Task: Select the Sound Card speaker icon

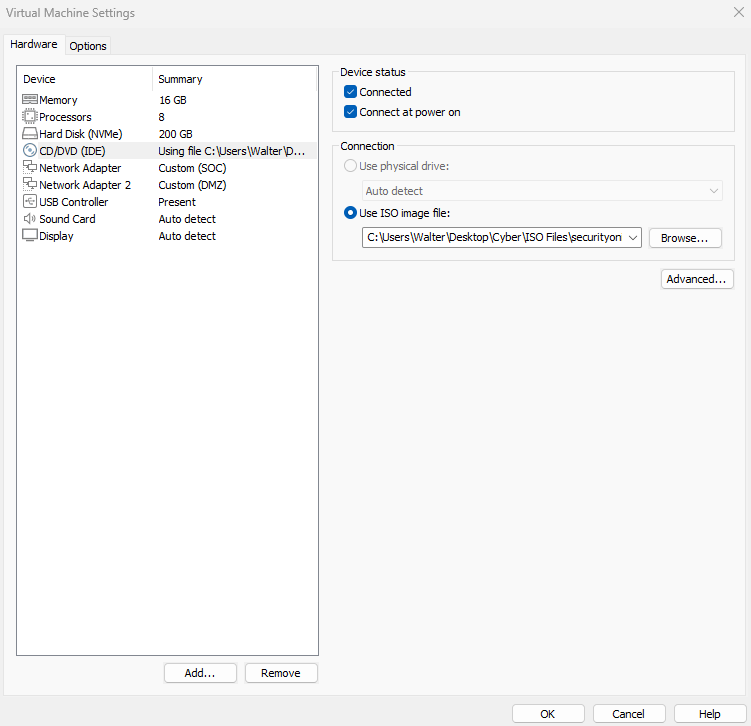Action: pos(30,219)
